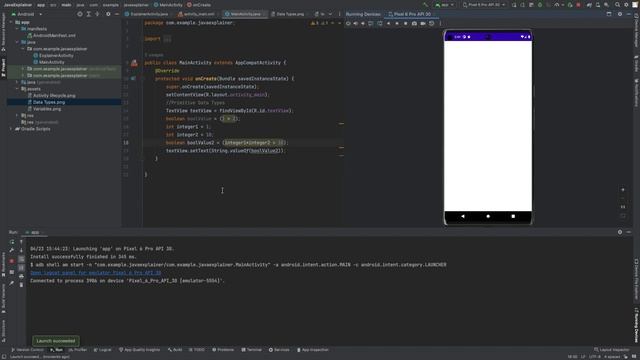Expand the folded import block
Screen dimensions: 640x360
click(x=167, y=39)
